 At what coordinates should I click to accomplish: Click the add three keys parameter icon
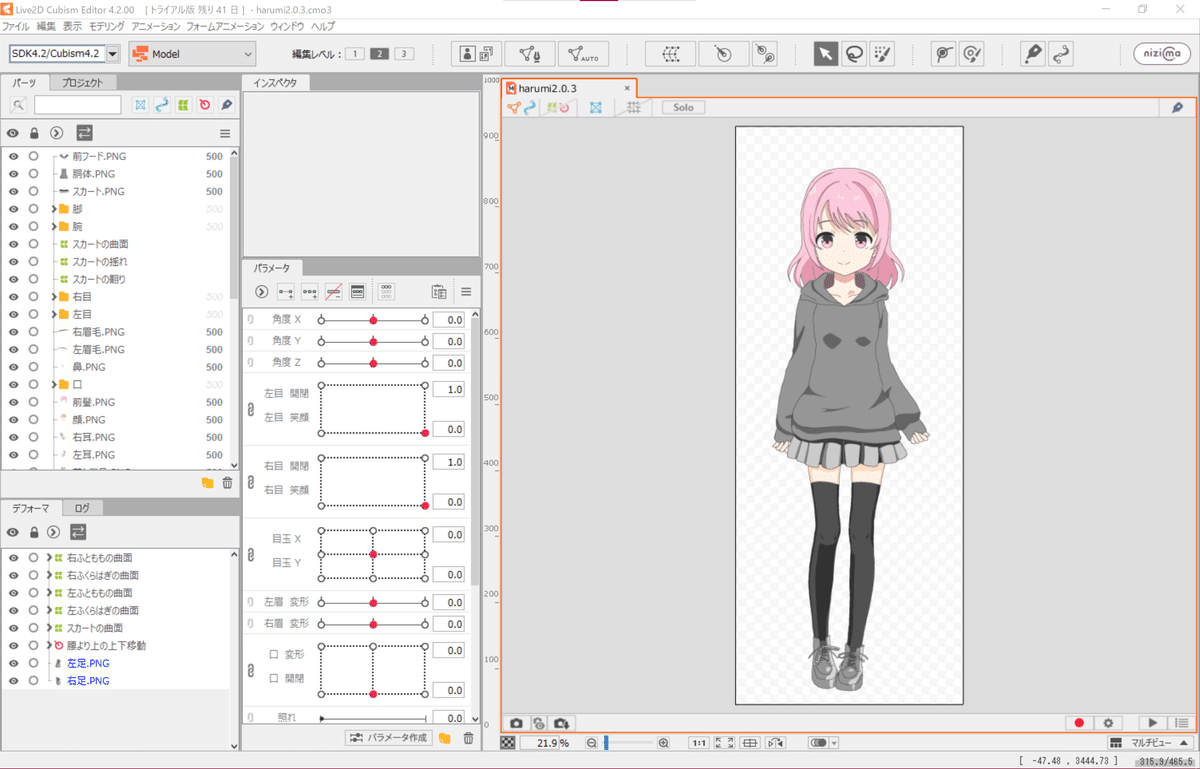(x=310, y=292)
